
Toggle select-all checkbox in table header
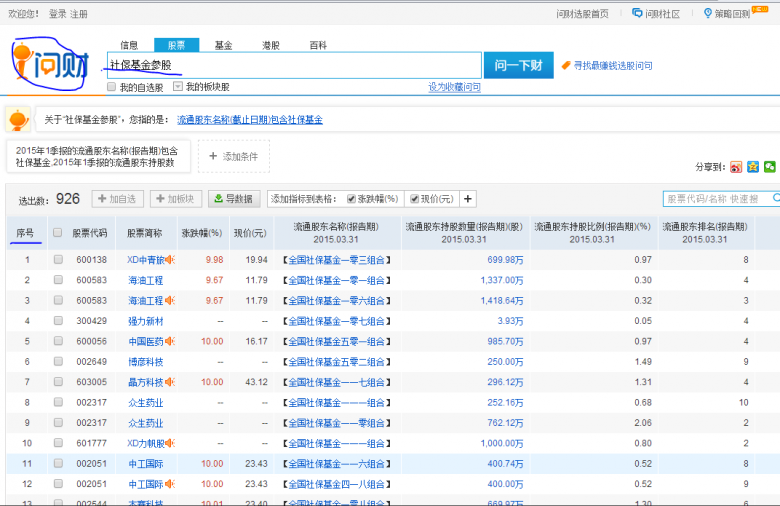[x=58, y=232]
